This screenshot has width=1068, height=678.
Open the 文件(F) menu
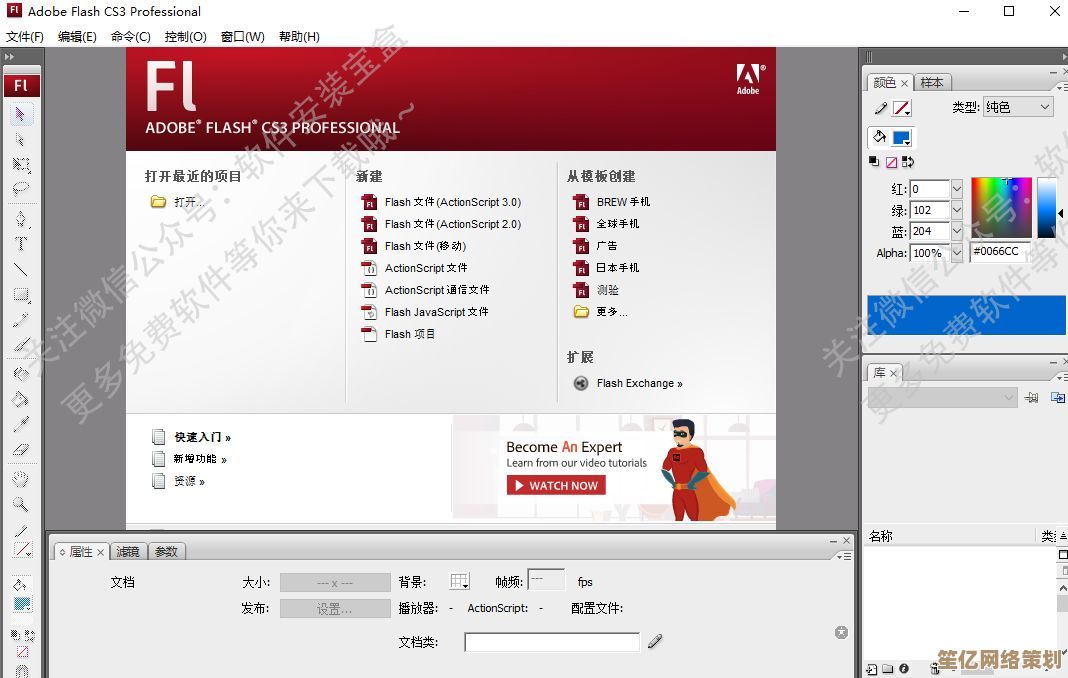pyautogui.click(x=25, y=37)
